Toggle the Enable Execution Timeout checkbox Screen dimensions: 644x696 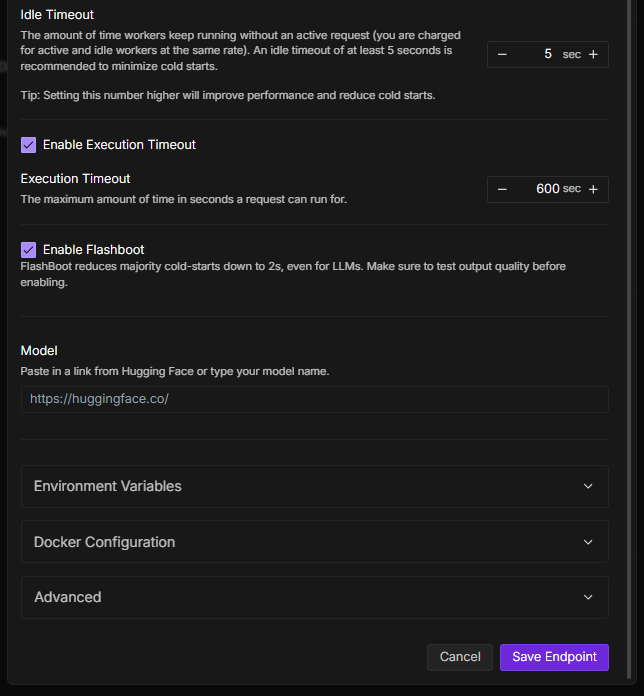pyautogui.click(x=29, y=145)
